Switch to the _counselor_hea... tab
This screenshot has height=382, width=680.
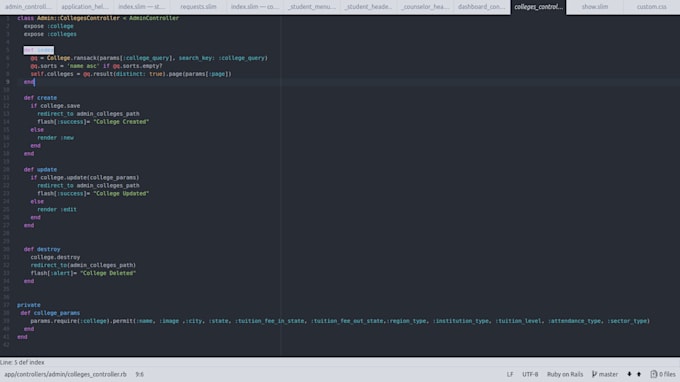pos(425,7)
